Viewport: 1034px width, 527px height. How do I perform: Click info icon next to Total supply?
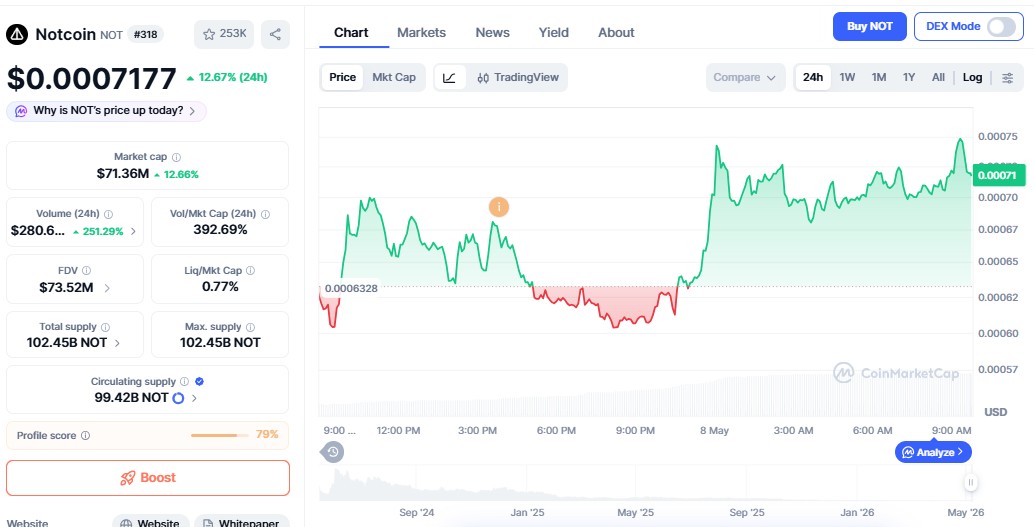(106, 327)
